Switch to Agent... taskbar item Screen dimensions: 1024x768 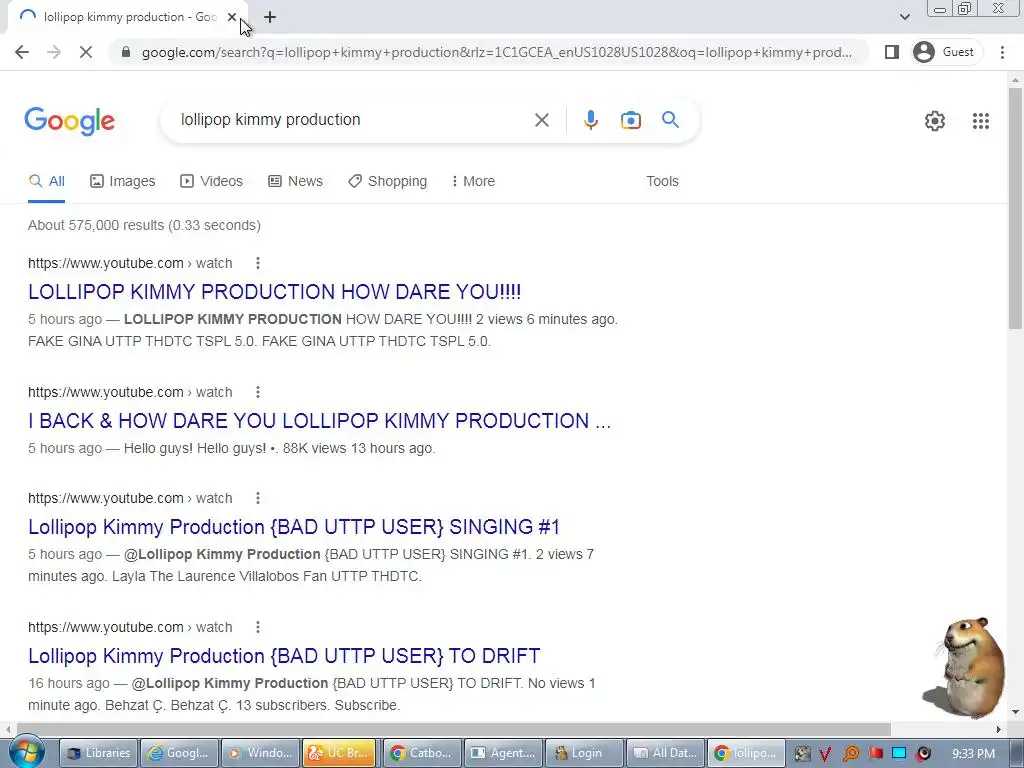(503, 753)
